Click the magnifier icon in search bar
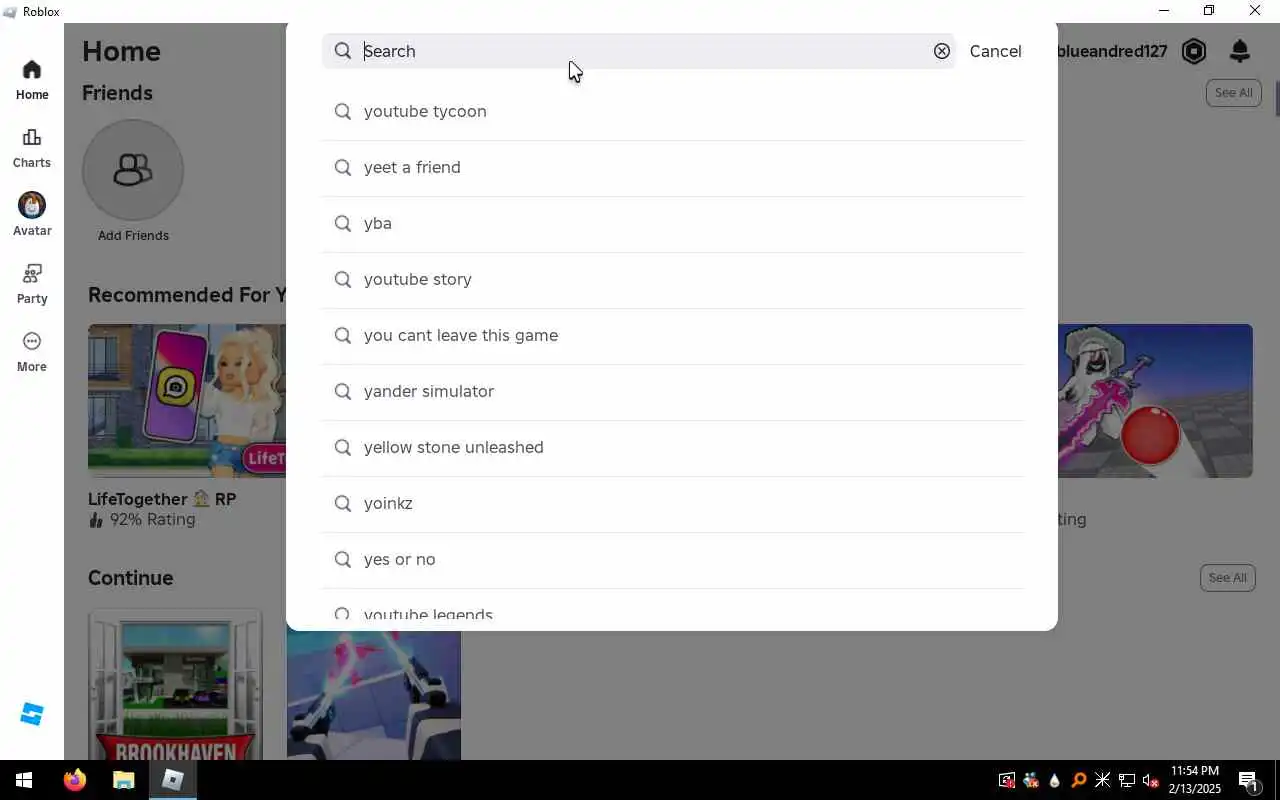This screenshot has height=800, width=1280. tap(343, 51)
